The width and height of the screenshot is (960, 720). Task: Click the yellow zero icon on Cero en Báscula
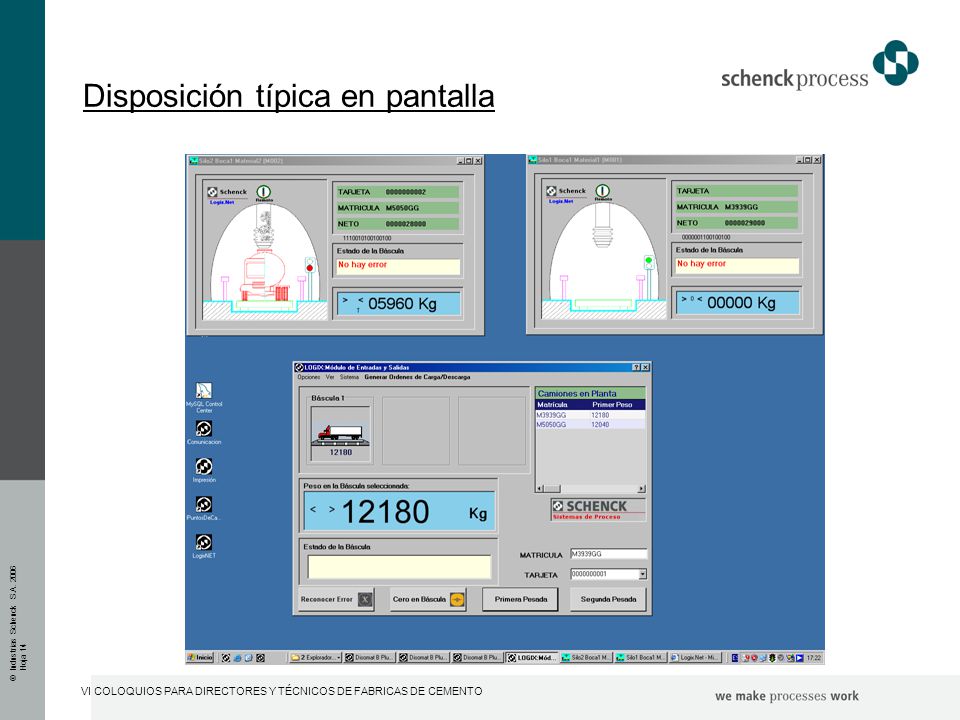457,599
